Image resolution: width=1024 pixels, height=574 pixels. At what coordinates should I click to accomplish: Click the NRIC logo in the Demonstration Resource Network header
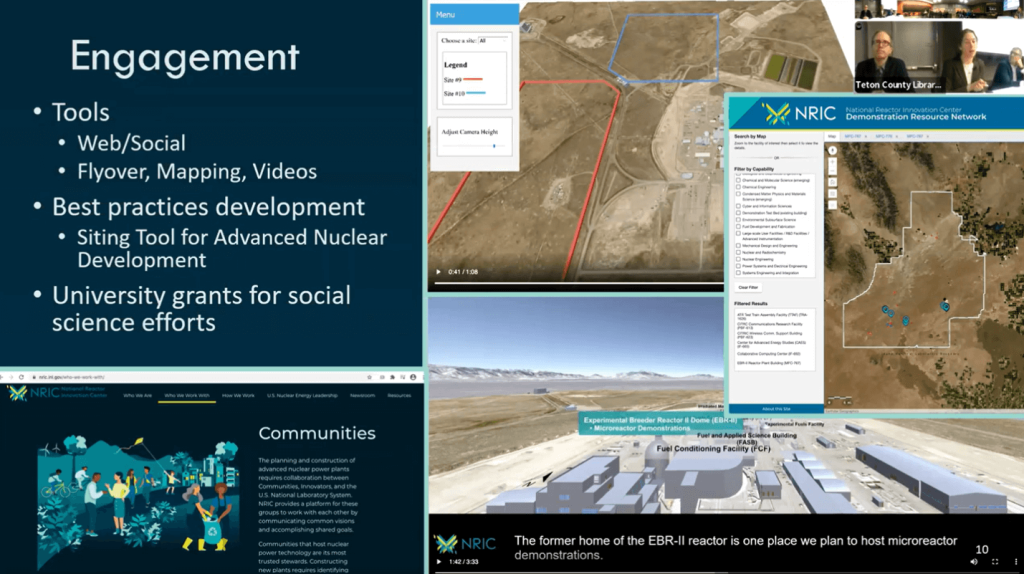point(798,114)
